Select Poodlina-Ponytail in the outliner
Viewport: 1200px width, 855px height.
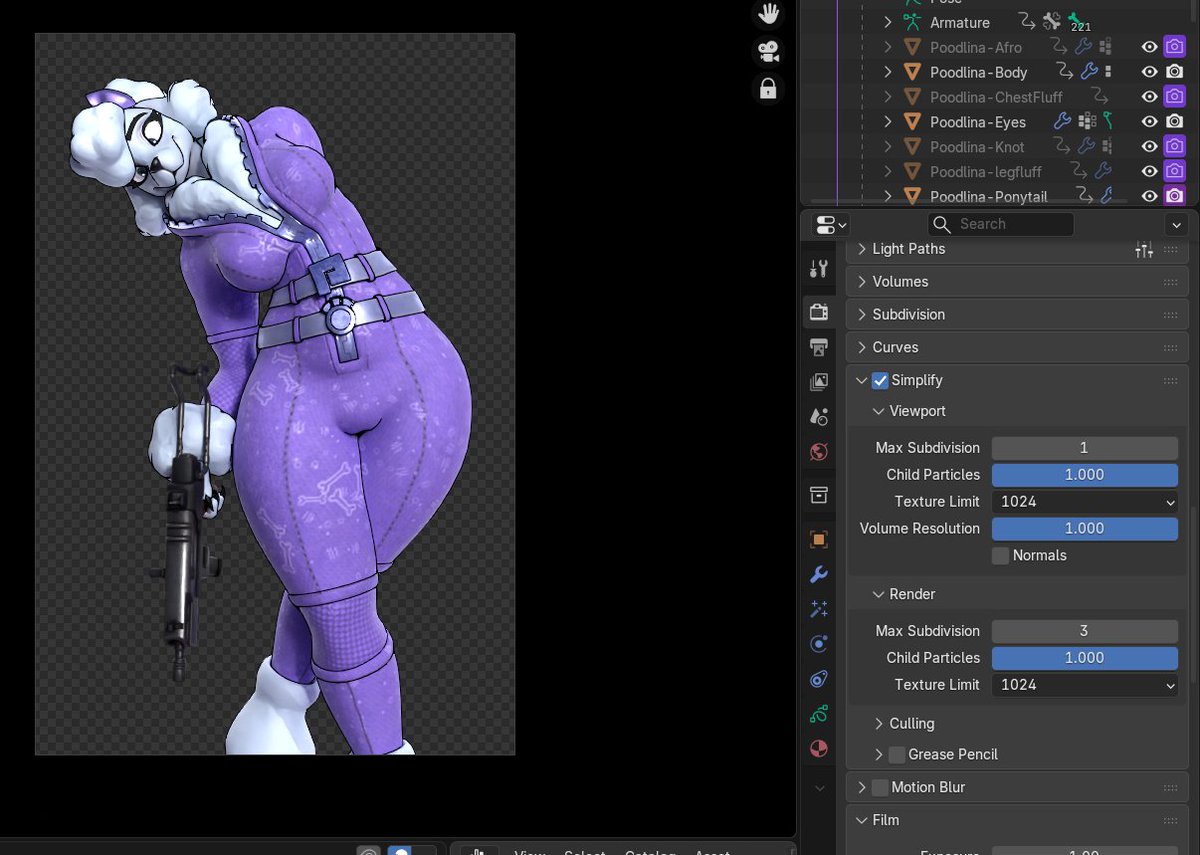pyautogui.click(x=988, y=196)
